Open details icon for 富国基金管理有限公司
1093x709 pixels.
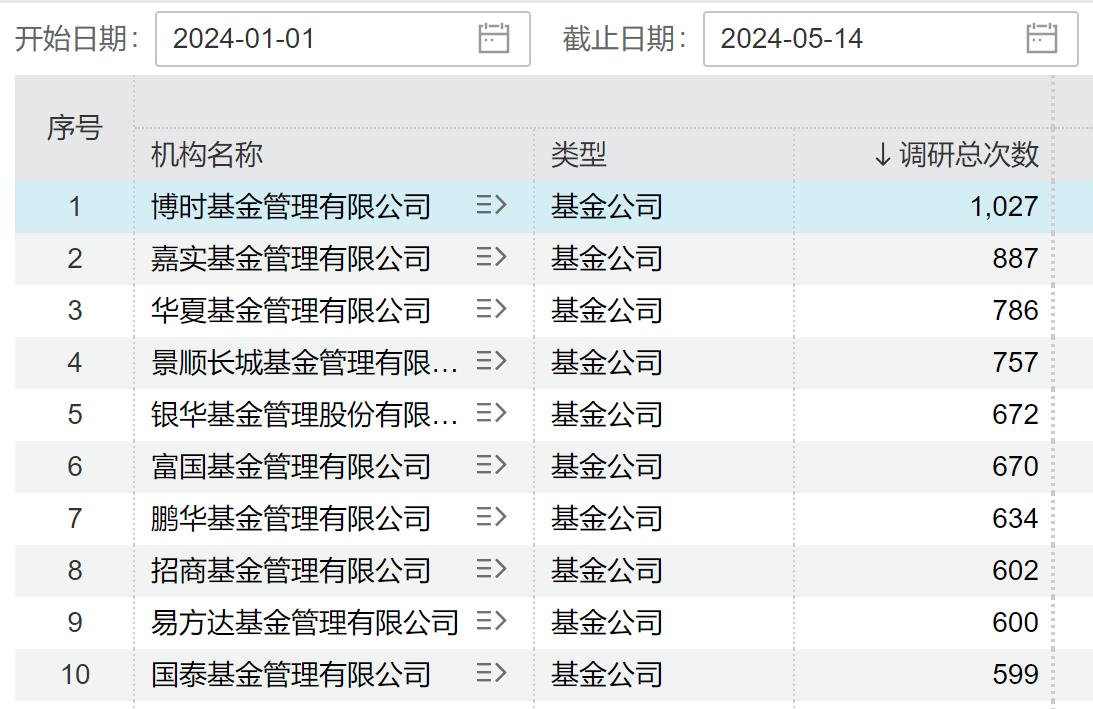(491, 465)
